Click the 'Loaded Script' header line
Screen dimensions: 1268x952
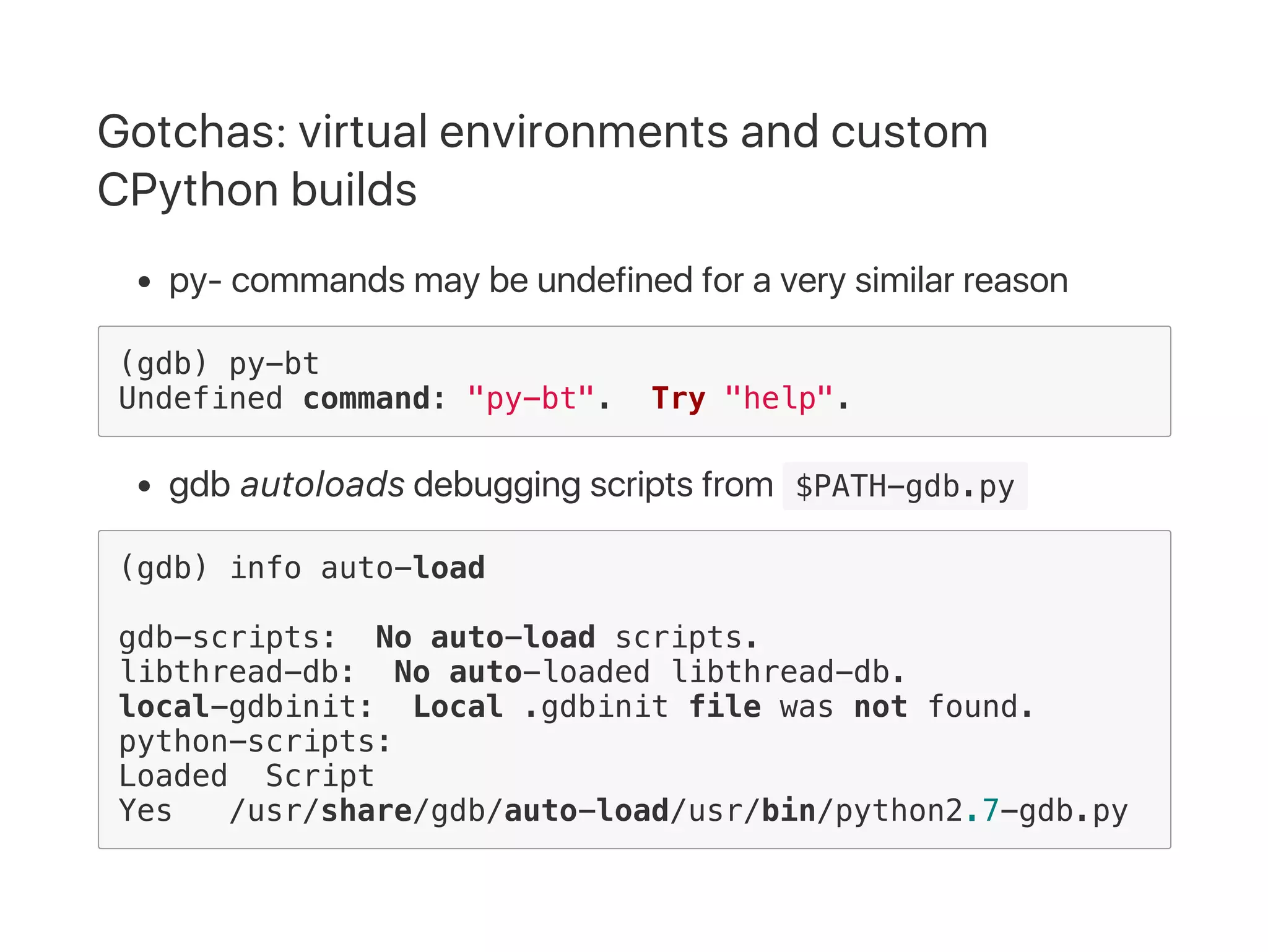[x=247, y=776]
